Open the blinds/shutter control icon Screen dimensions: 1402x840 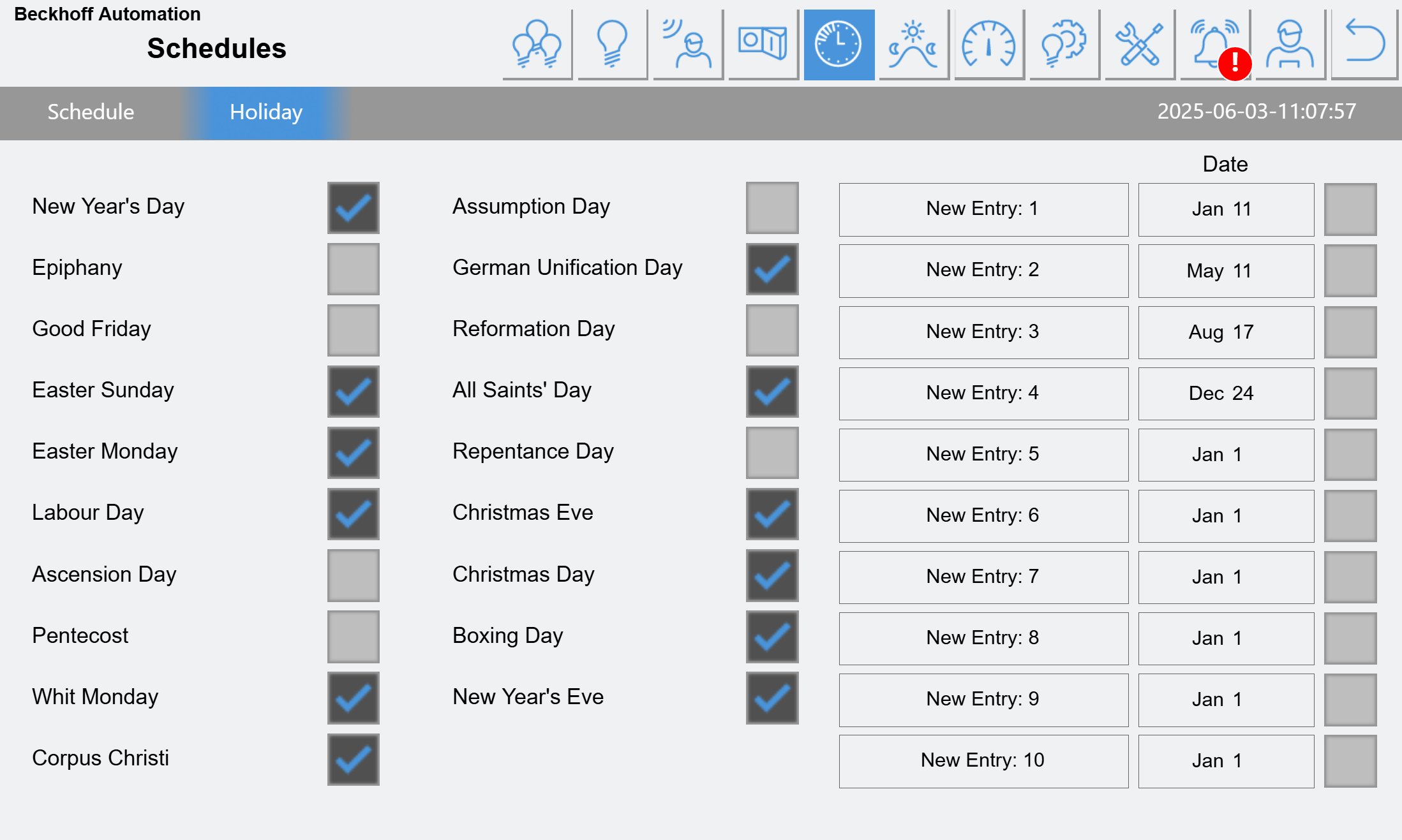(763, 45)
